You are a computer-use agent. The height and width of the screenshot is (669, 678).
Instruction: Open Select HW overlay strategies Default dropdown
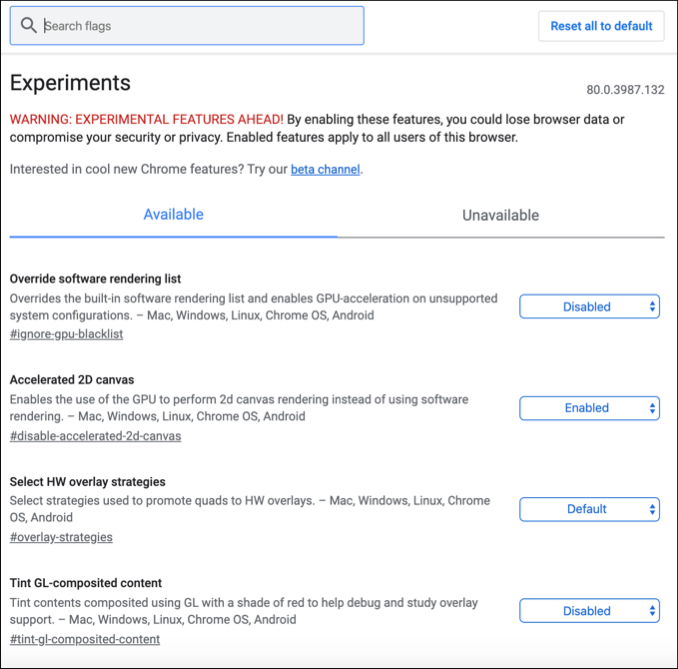pos(589,509)
